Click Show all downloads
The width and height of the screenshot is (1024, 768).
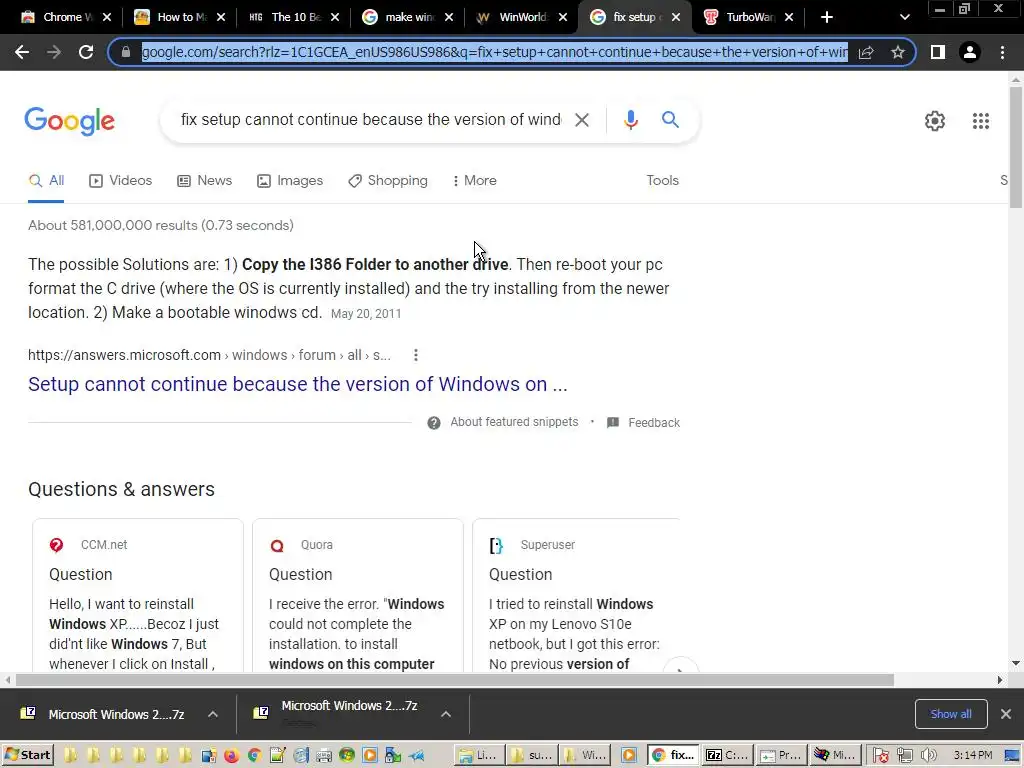click(951, 714)
